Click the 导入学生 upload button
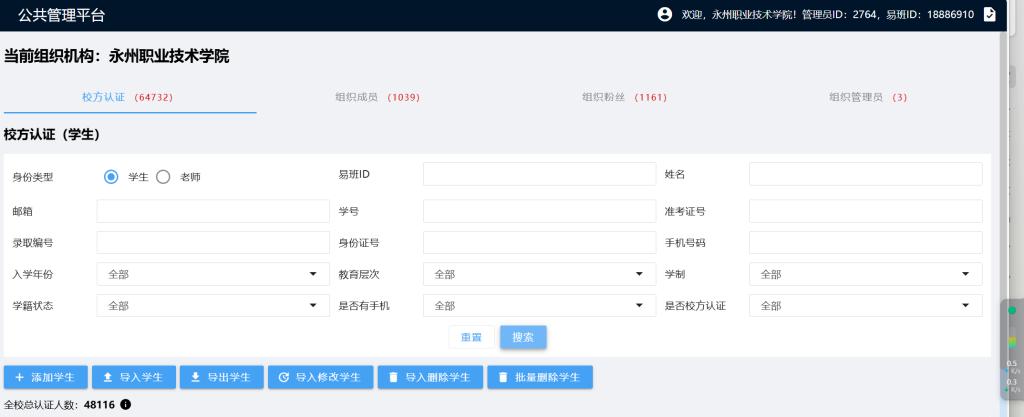 [132, 377]
